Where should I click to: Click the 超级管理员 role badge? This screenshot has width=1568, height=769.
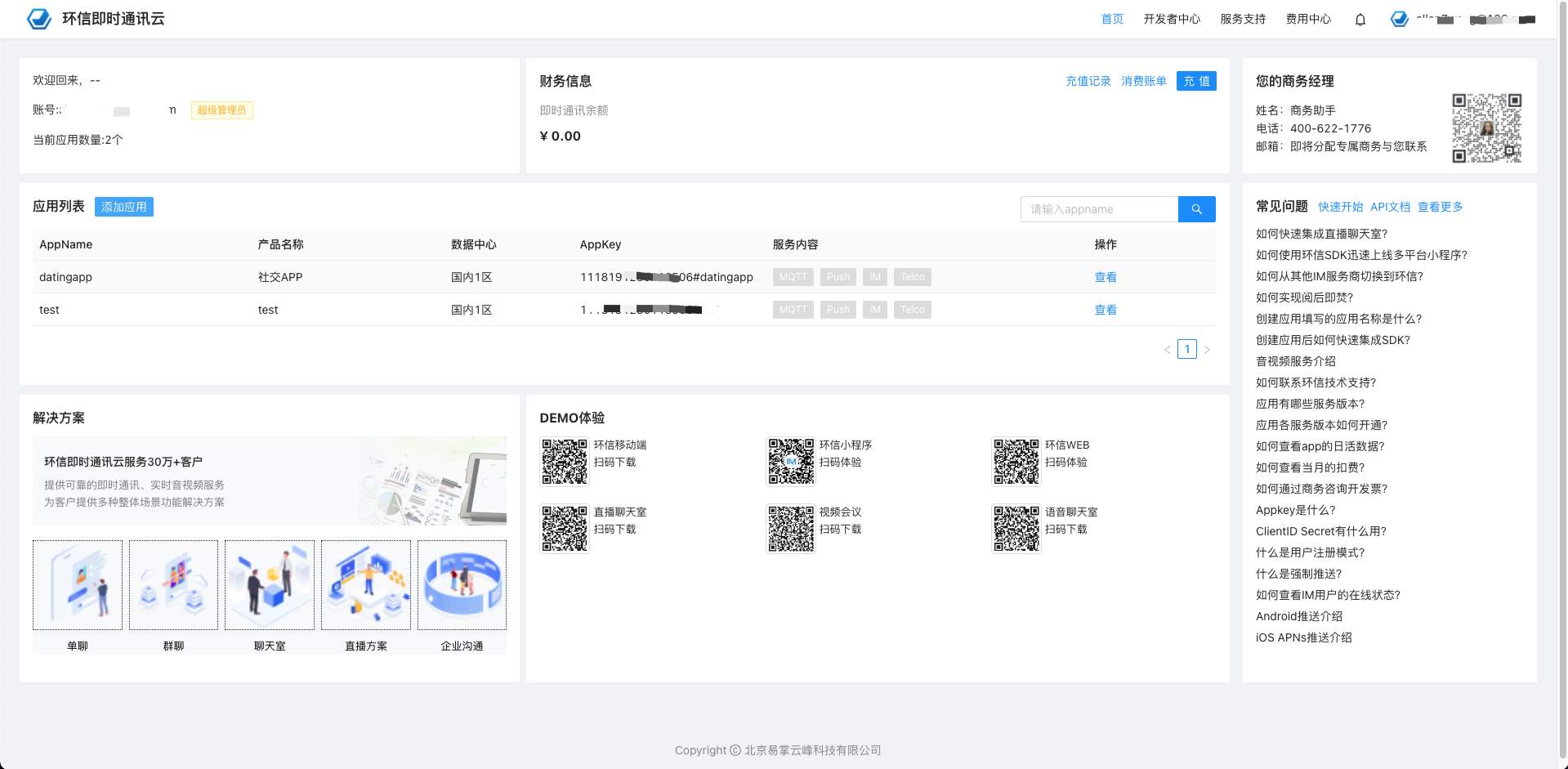(x=222, y=110)
